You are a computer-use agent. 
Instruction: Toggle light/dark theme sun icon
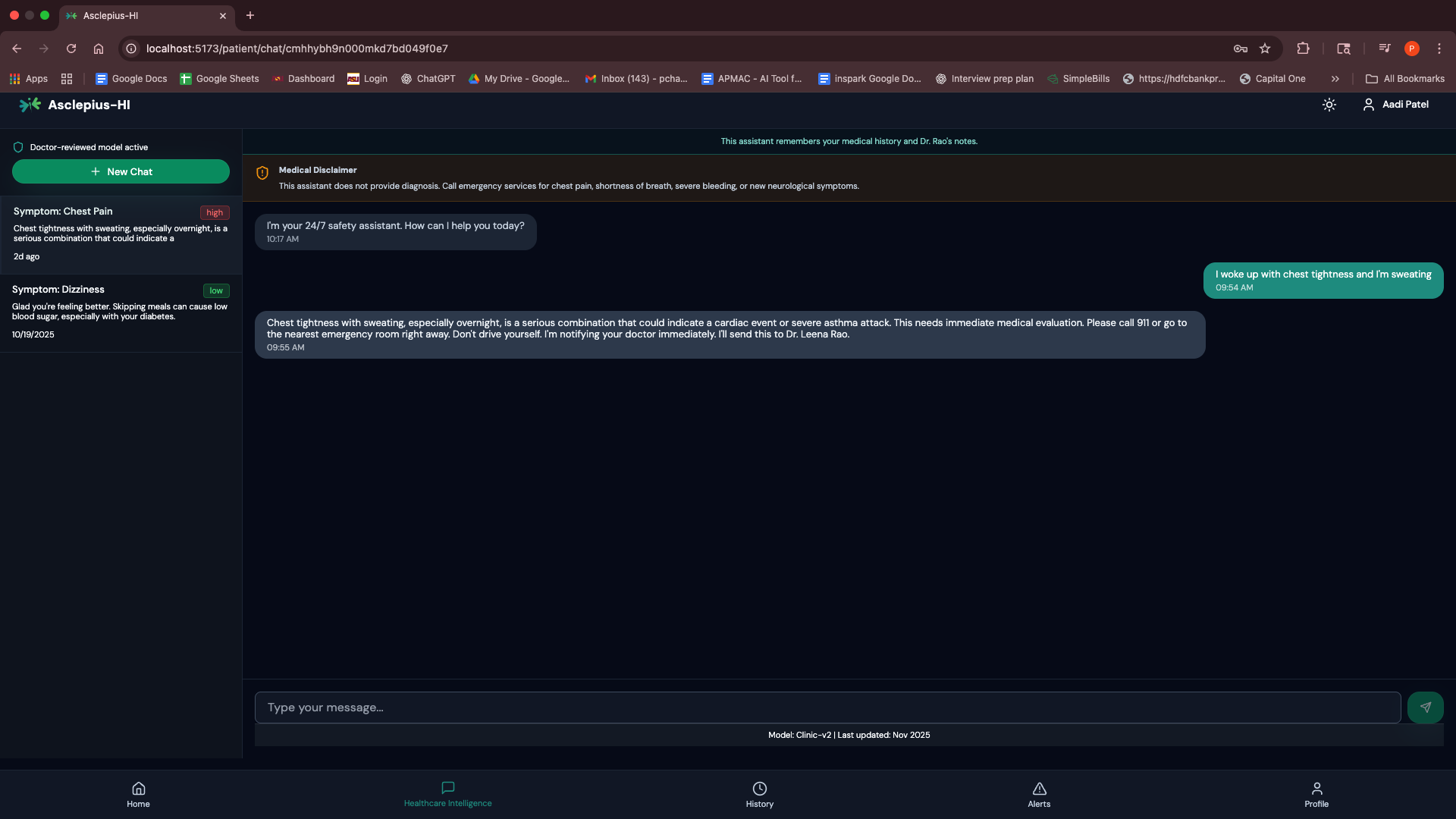pyautogui.click(x=1329, y=105)
